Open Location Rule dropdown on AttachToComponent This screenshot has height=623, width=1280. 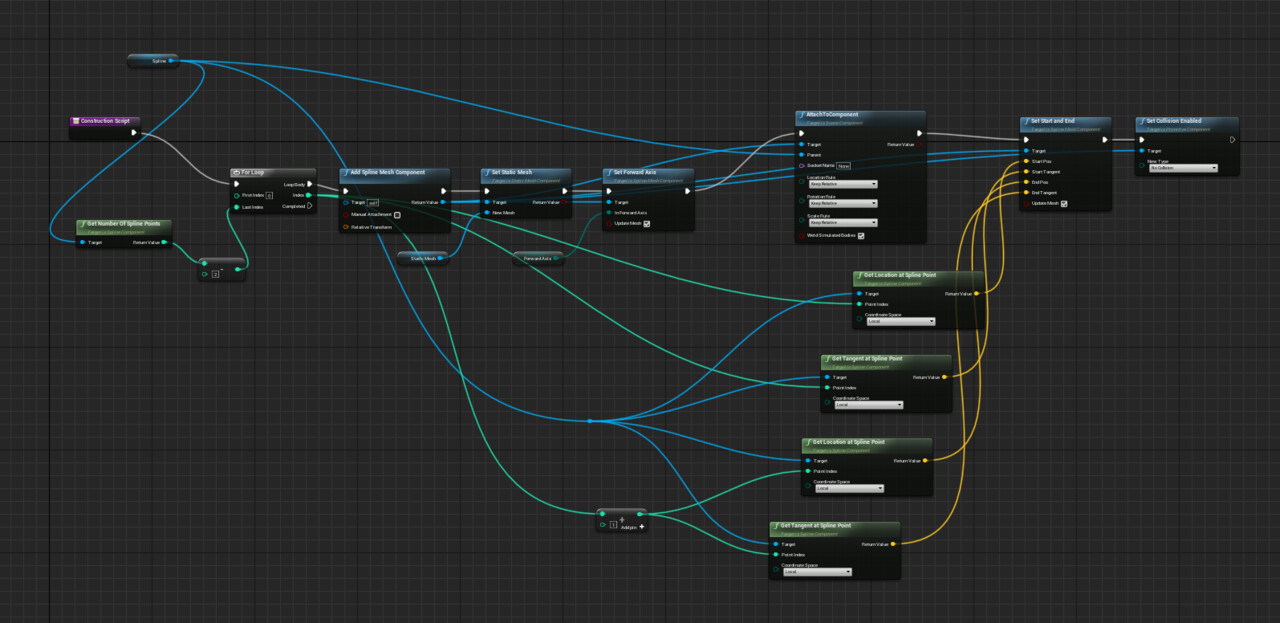pos(843,184)
